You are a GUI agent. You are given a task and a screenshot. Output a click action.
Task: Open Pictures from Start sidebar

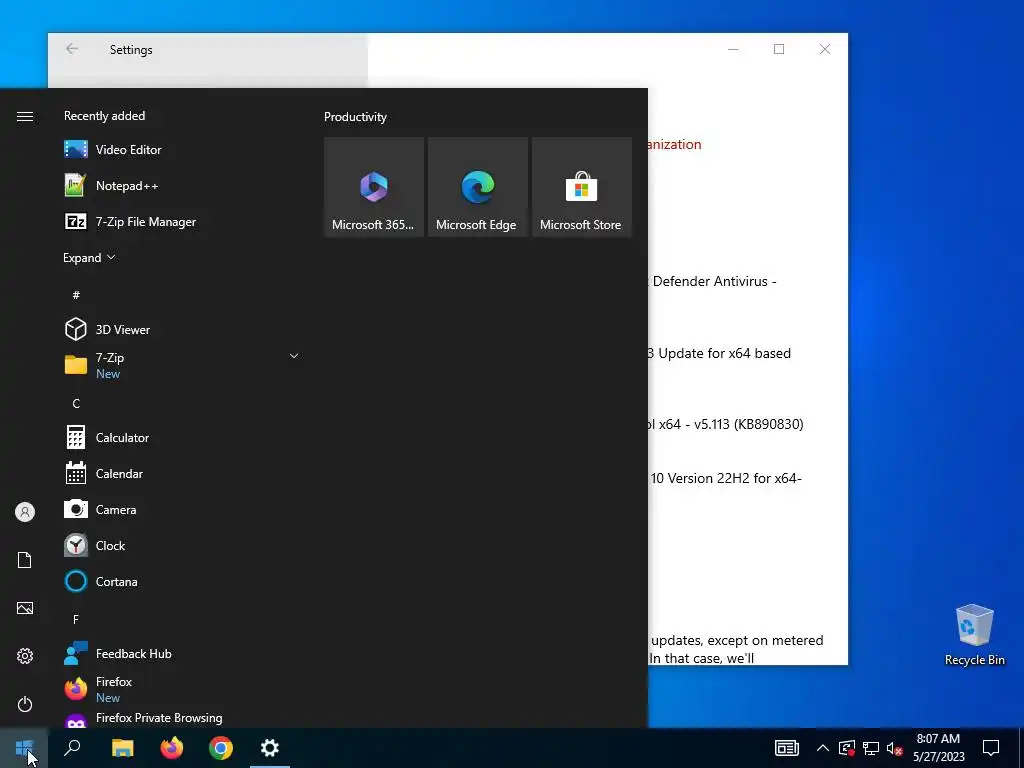coord(25,608)
